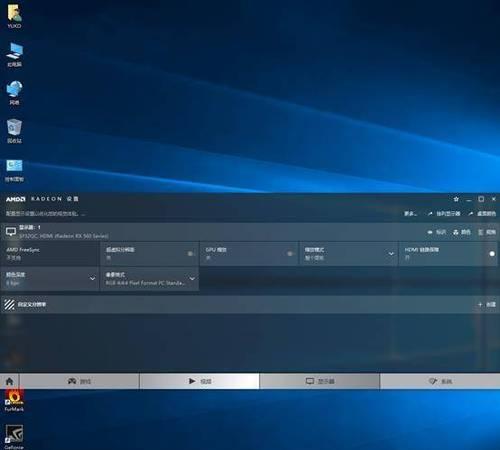Click the eye identify icon in display row
The height and width of the screenshot is (450, 500).
pos(430,232)
